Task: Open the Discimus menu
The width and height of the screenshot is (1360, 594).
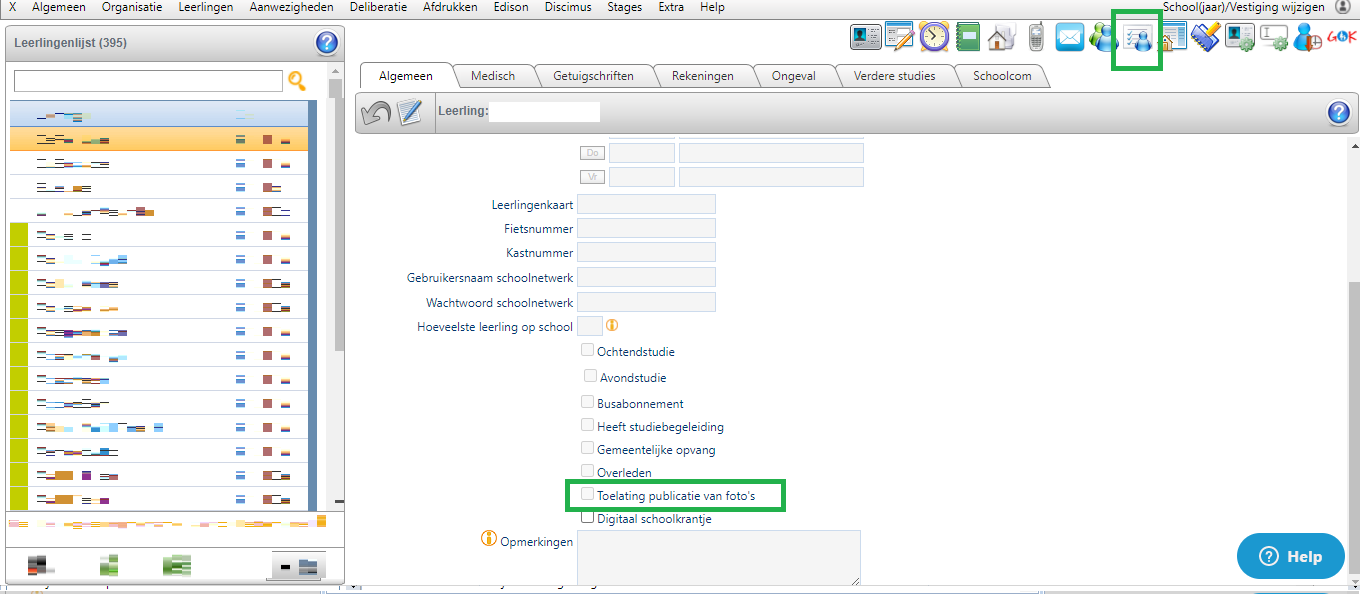Action: point(568,7)
